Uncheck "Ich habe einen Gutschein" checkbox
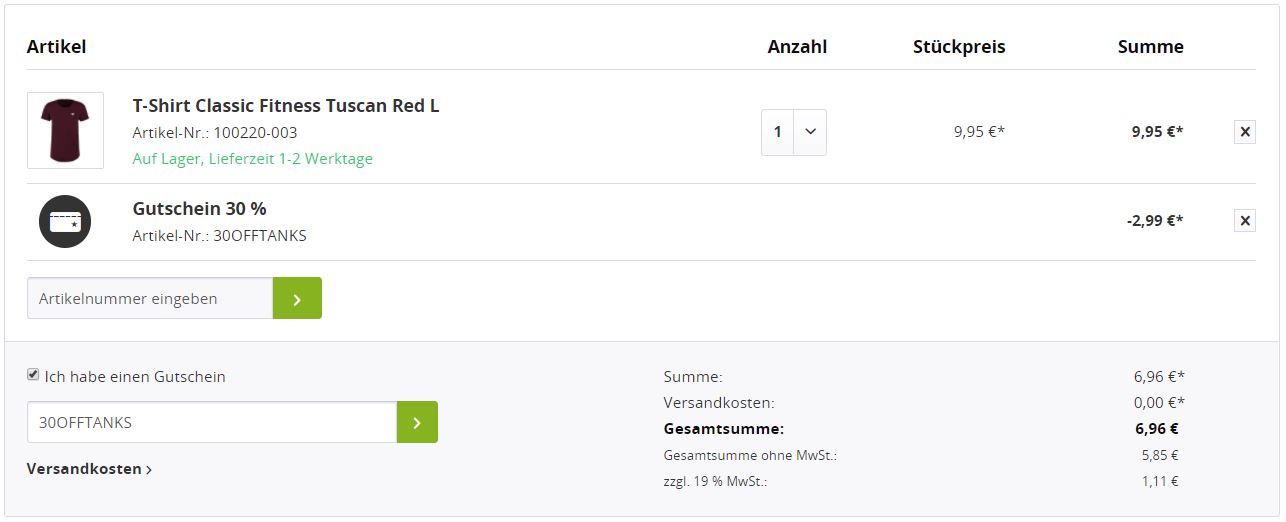This screenshot has height=522, width=1286. coord(33,375)
